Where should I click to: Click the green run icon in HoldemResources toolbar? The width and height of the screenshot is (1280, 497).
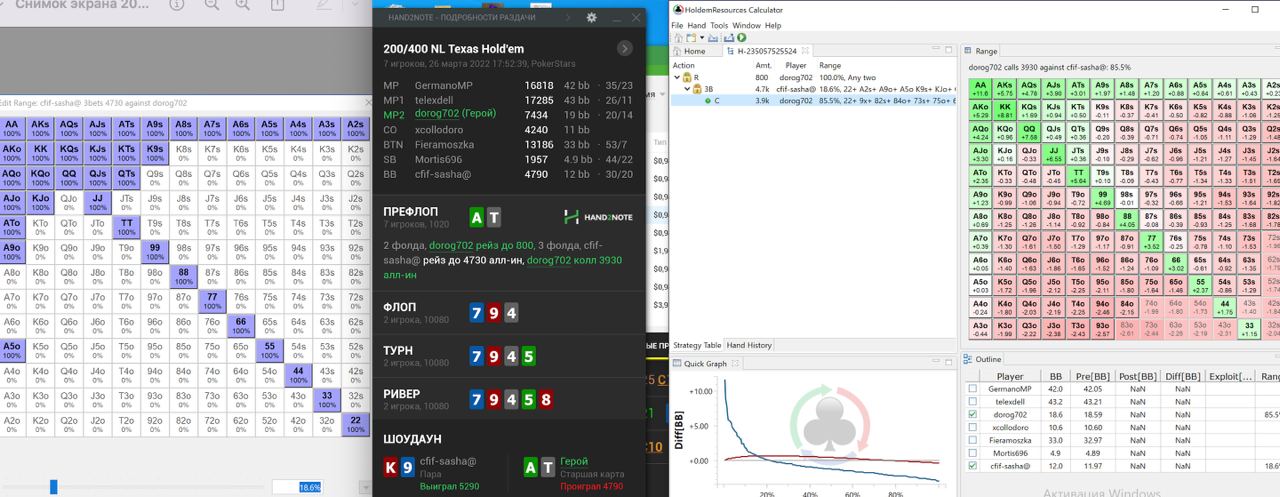pyautogui.click(x=741, y=37)
